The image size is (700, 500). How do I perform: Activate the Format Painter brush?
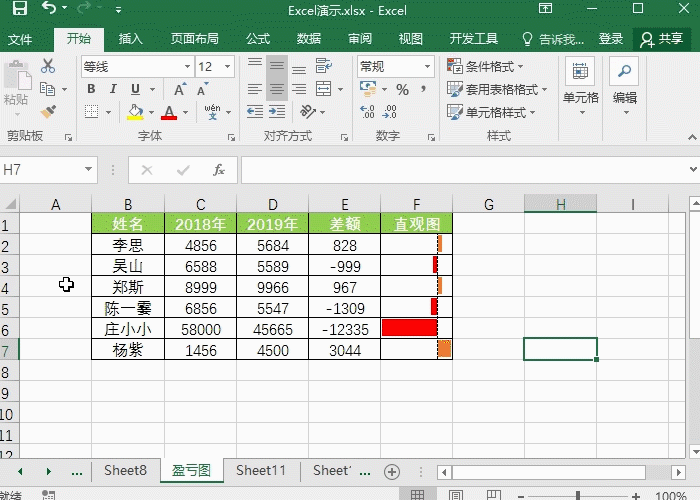coord(48,112)
